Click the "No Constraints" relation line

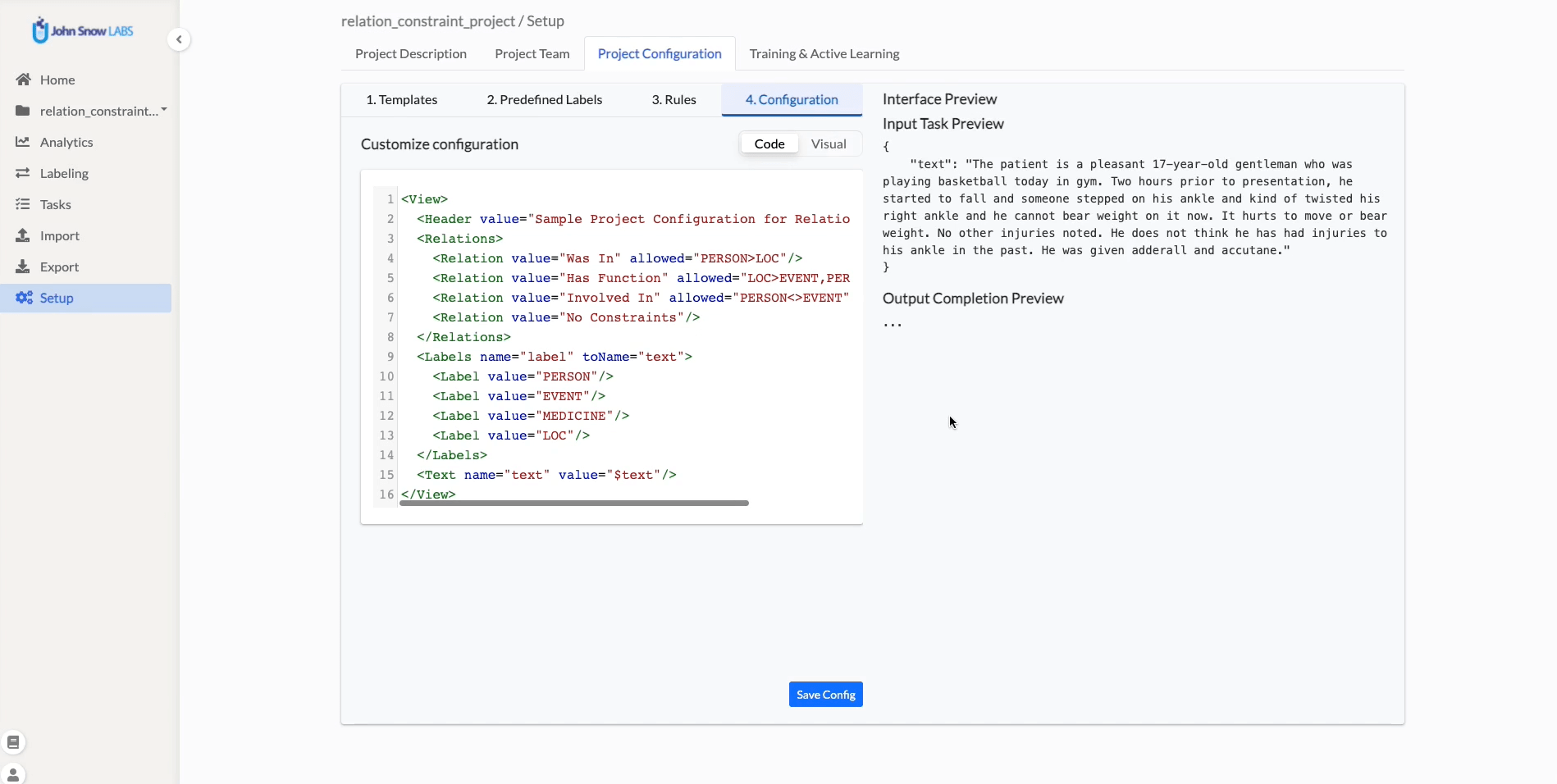coord(566,317)
